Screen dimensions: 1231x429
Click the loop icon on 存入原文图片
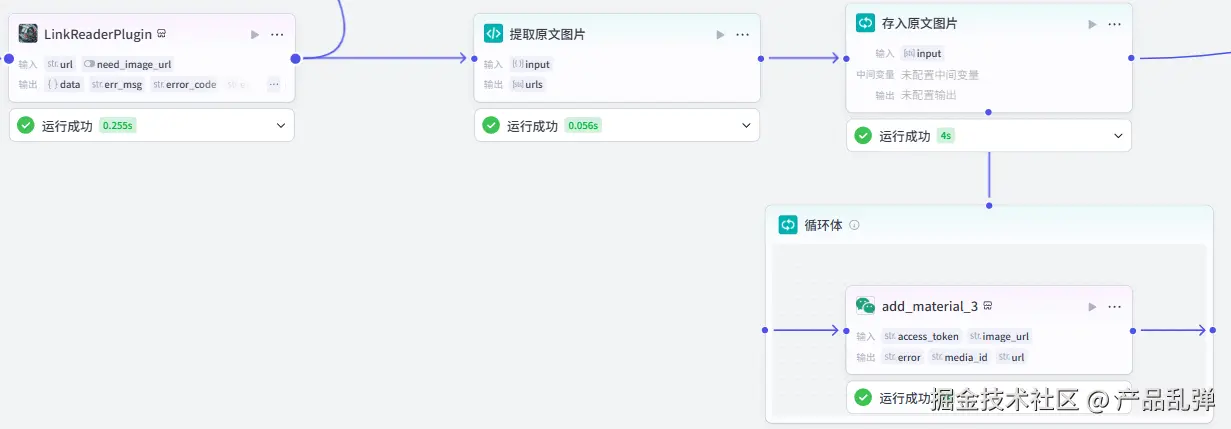tap(865, 23)
